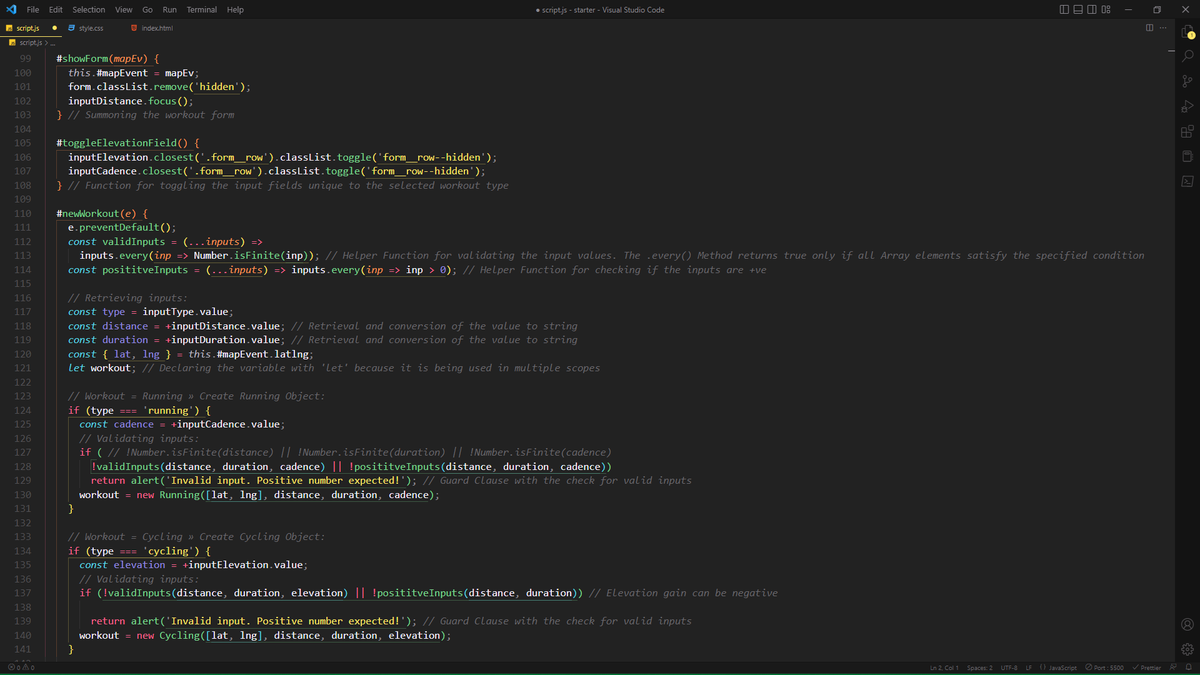Click the gutter at line number 110
This screenshot has width=1200, height=675.
point(23,214)
